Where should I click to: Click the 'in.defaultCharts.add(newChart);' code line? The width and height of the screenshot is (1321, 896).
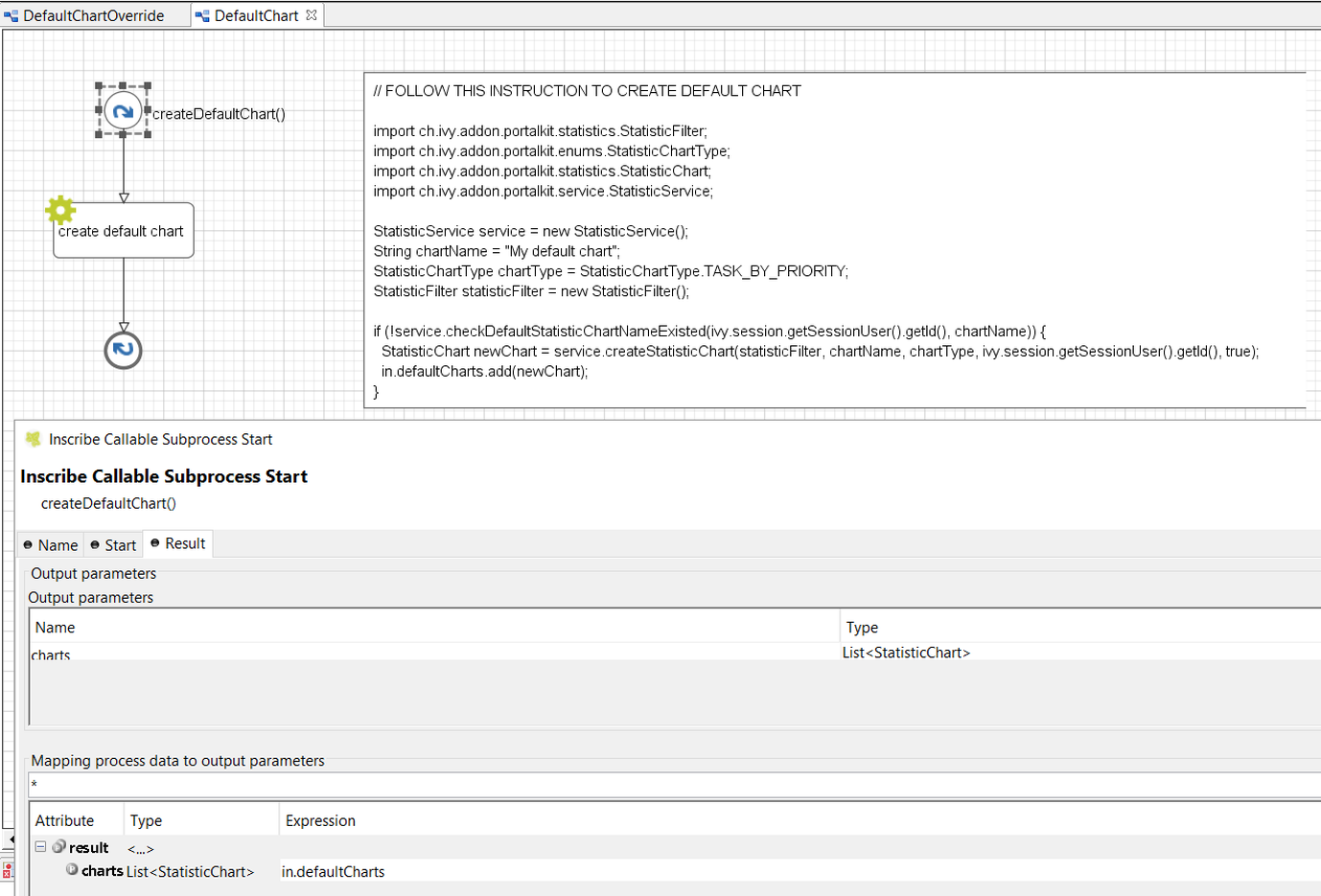click(x=484, y=372)
